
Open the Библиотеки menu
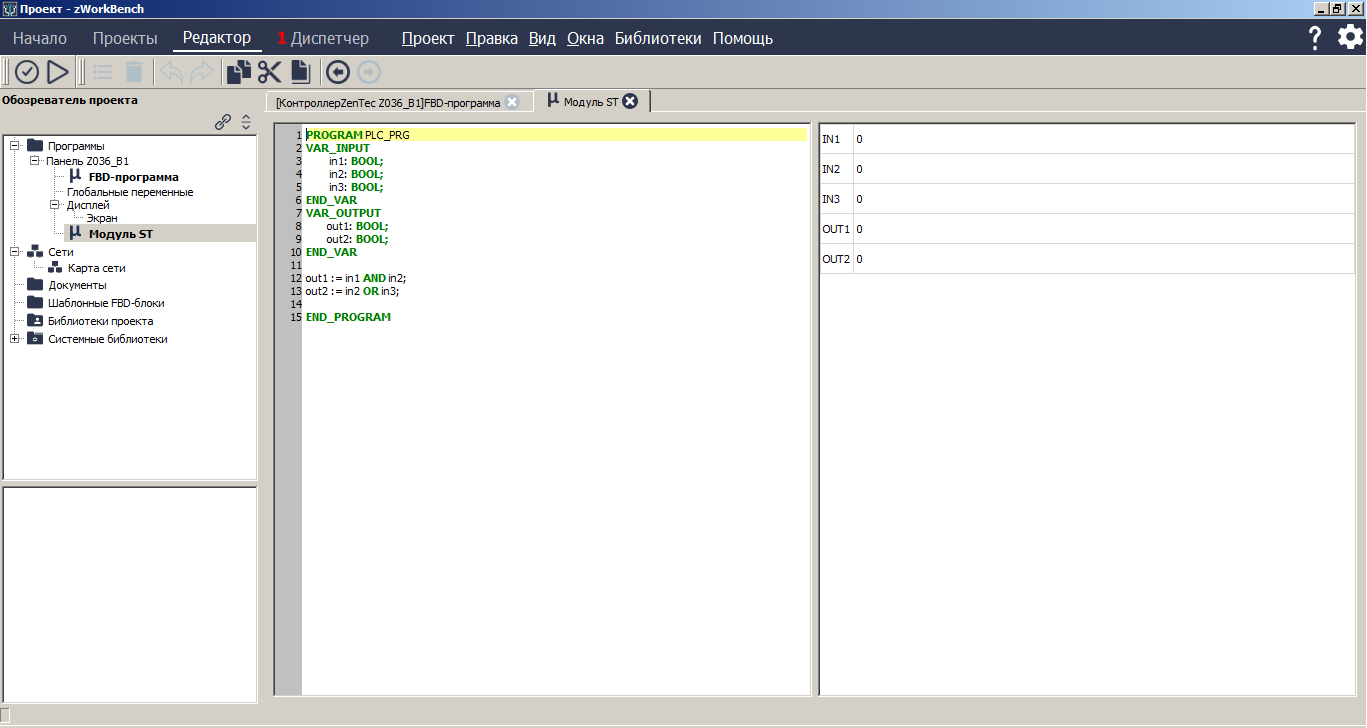[x=658, y=39]
